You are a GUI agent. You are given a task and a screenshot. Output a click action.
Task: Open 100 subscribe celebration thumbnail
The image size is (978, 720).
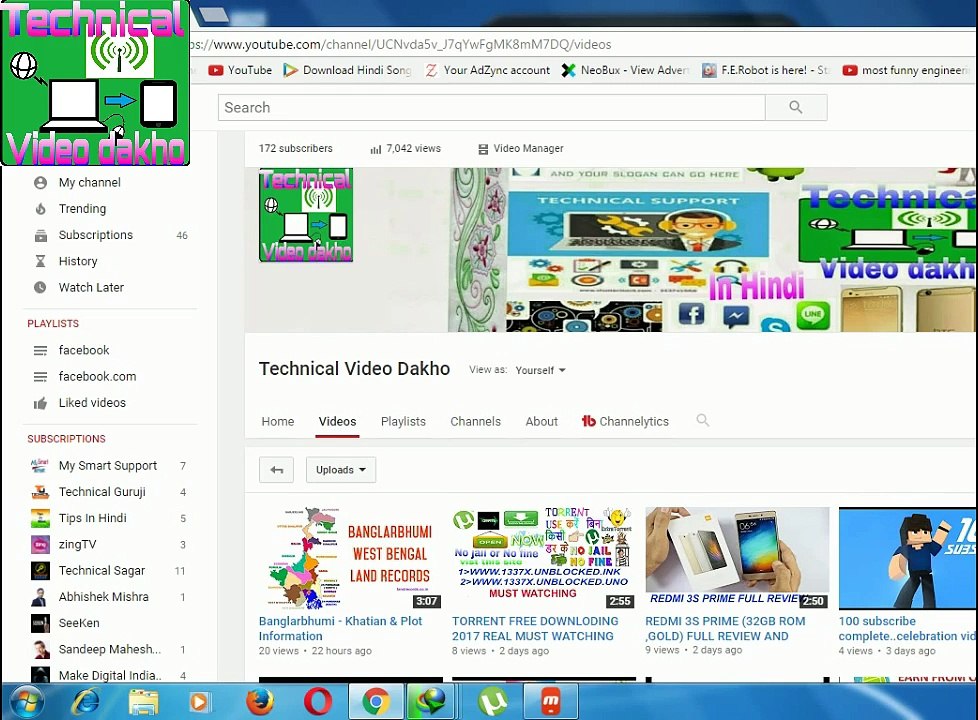(x=908, y=558)
